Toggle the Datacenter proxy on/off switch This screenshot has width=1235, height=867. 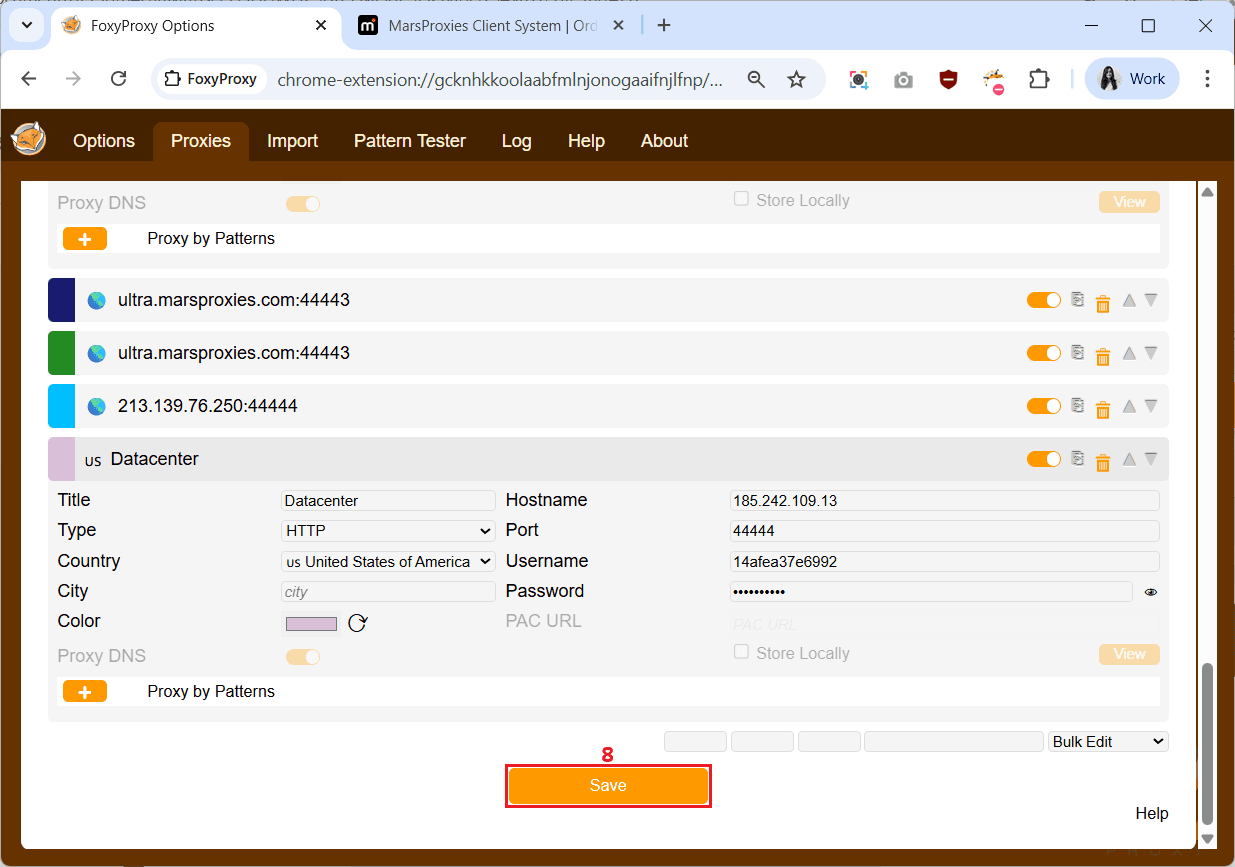click(x=1043, y=459)
